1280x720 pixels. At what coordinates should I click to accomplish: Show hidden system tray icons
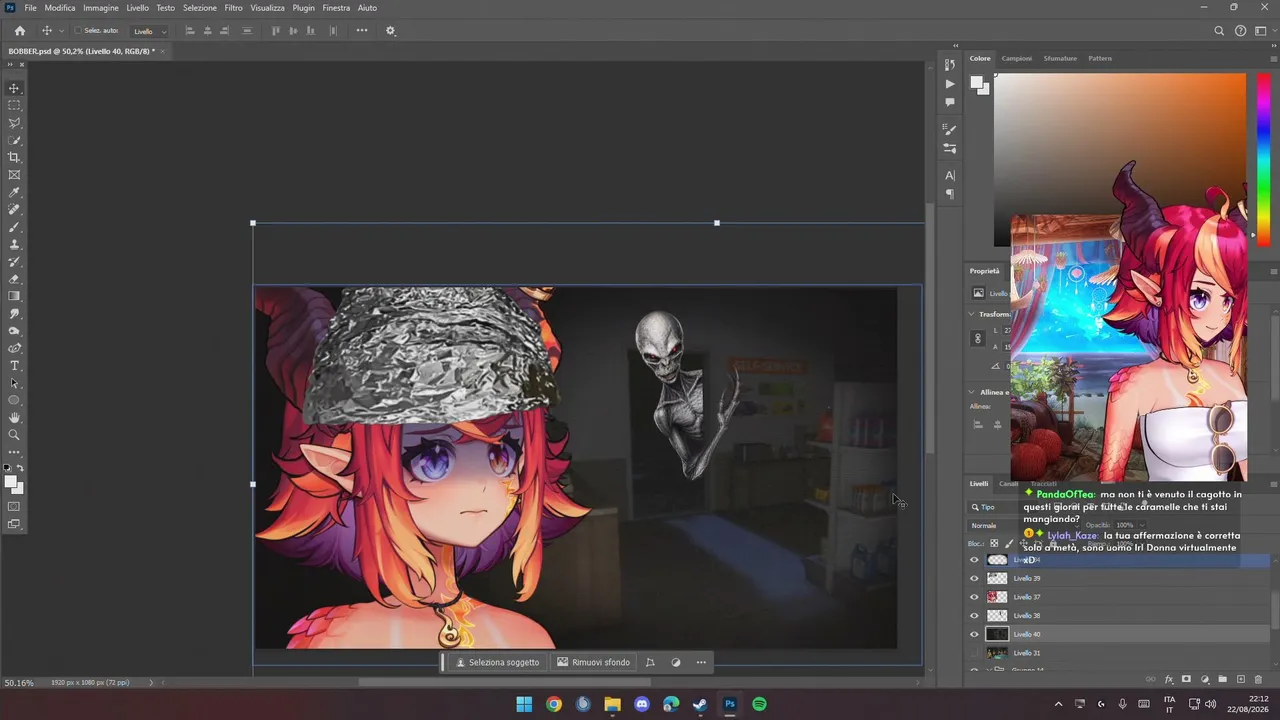(1058, 704)
